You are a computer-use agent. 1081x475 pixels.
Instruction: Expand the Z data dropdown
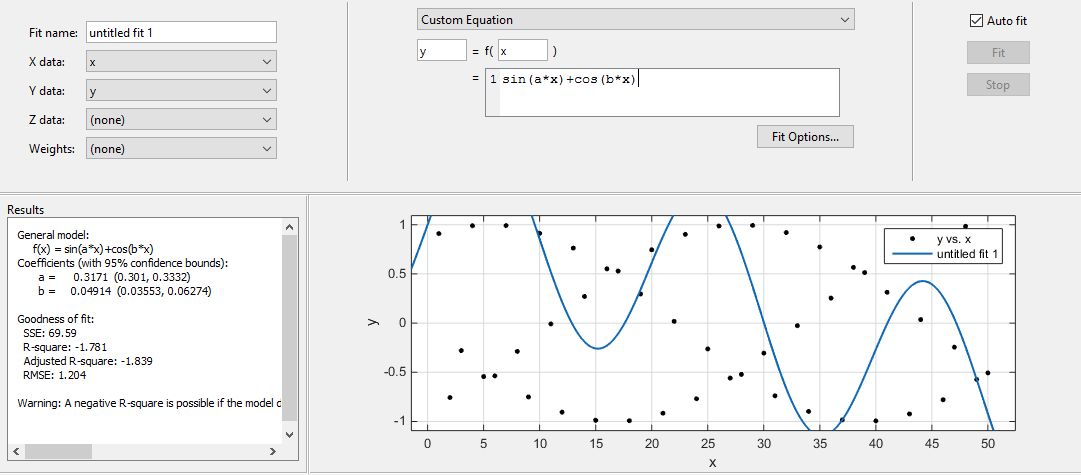click(x=181, y=119)
